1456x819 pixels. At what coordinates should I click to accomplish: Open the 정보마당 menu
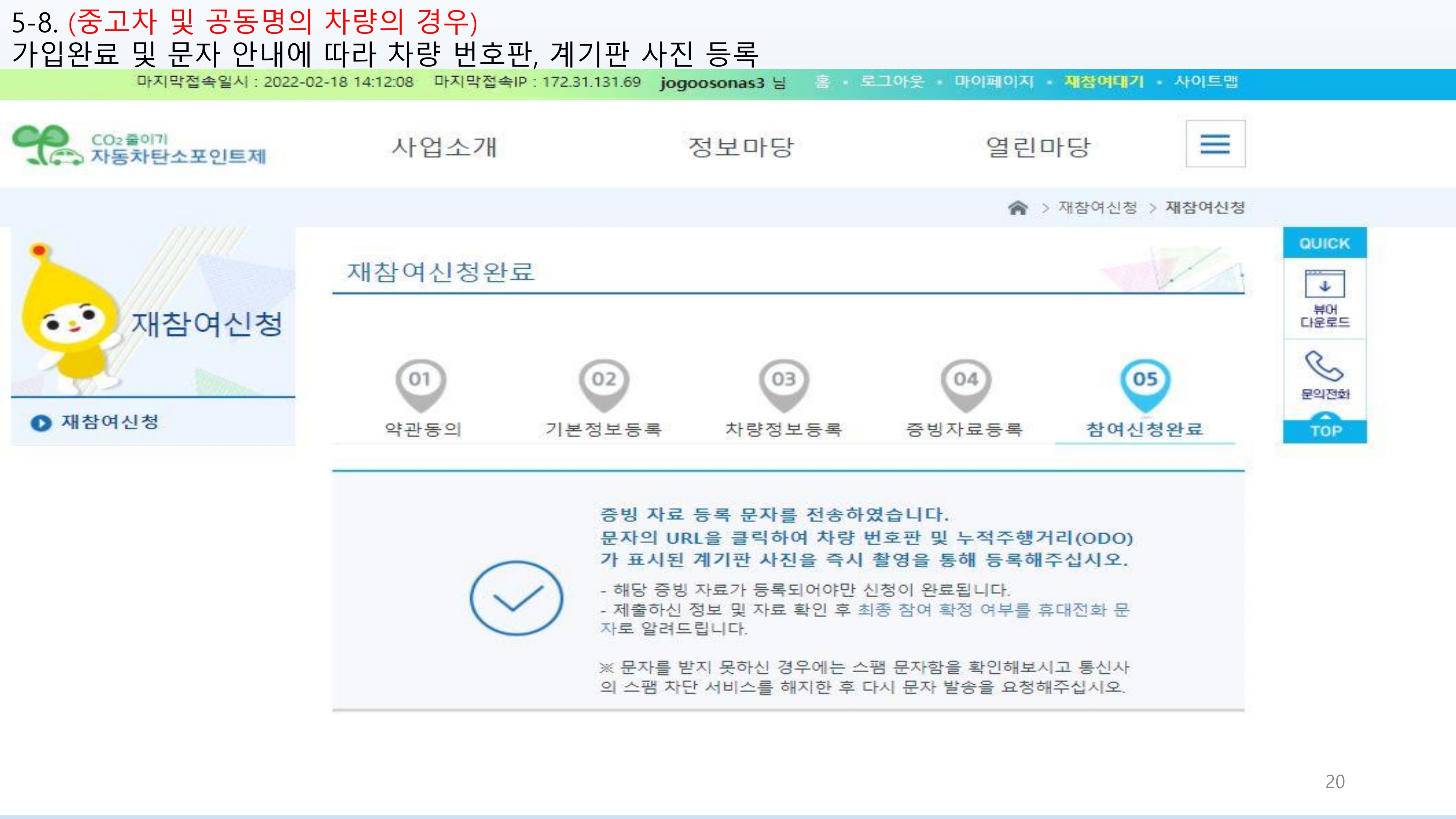point(741,147)
